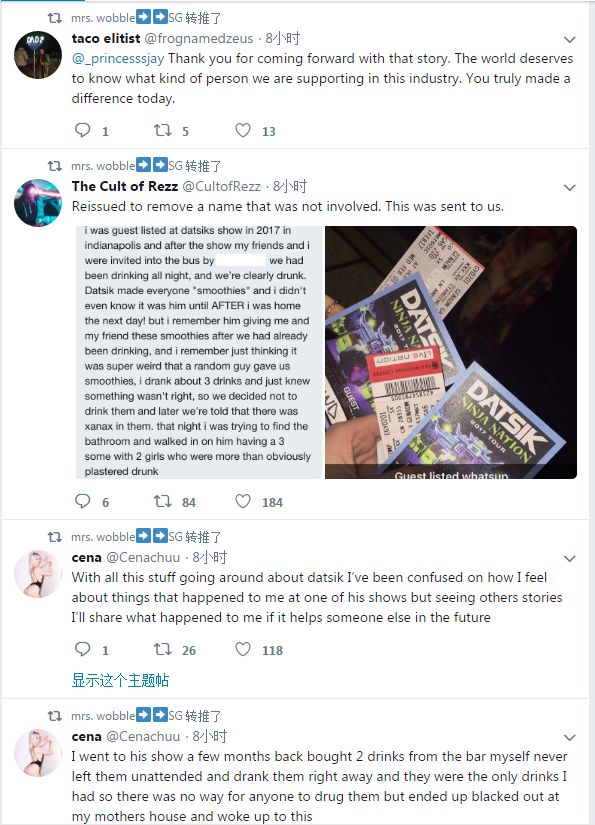
Task: Reply to taco elitist's tweet
Action: pyautogui.click(x=83, y=130)
